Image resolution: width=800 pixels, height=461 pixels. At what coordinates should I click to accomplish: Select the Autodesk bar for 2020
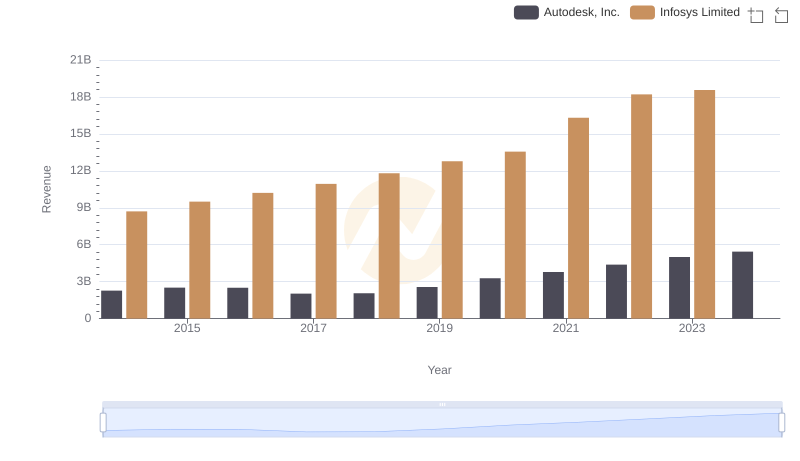point(490,298)
